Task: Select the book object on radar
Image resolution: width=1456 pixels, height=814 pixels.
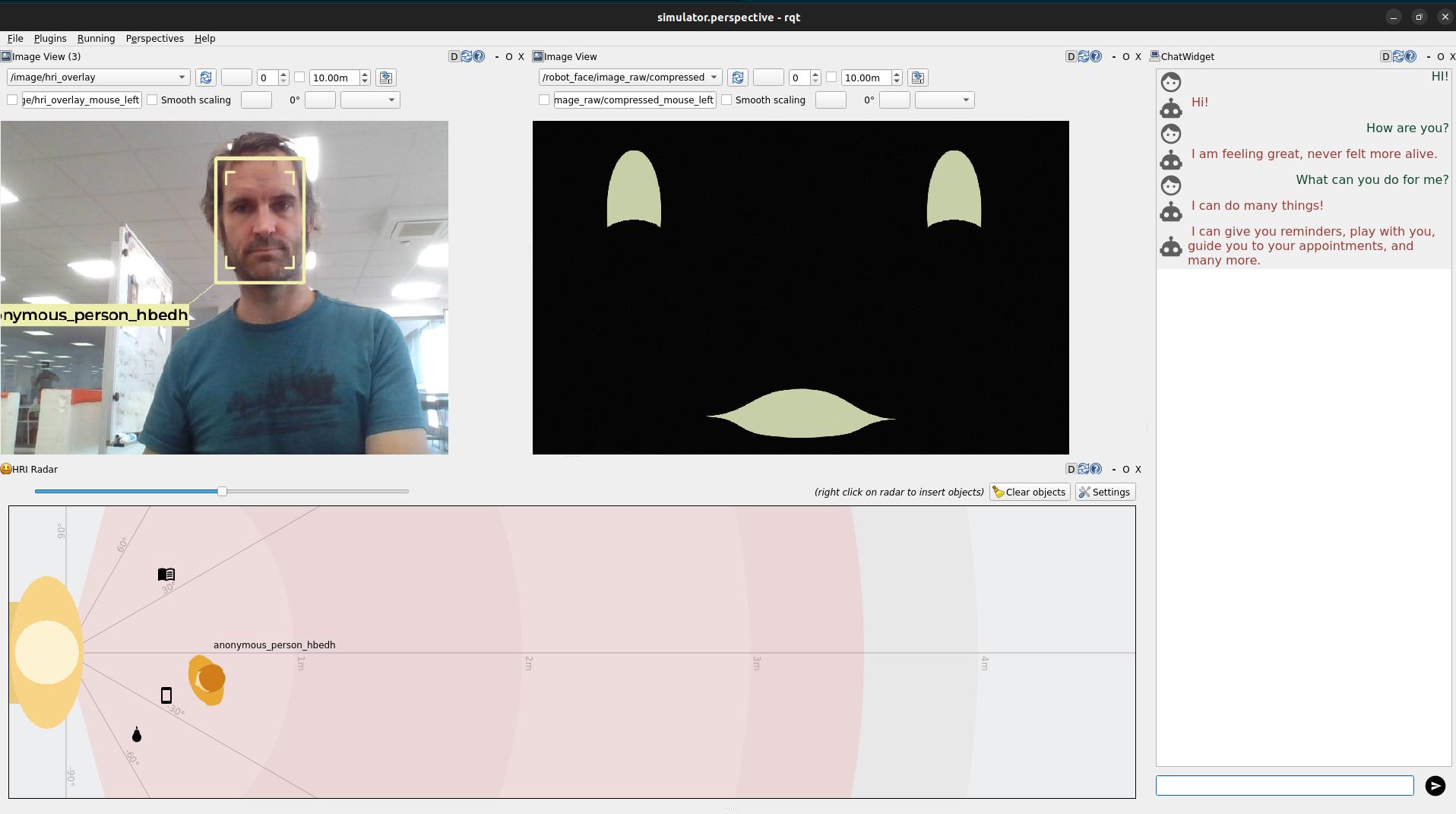Action: point(166,575)
